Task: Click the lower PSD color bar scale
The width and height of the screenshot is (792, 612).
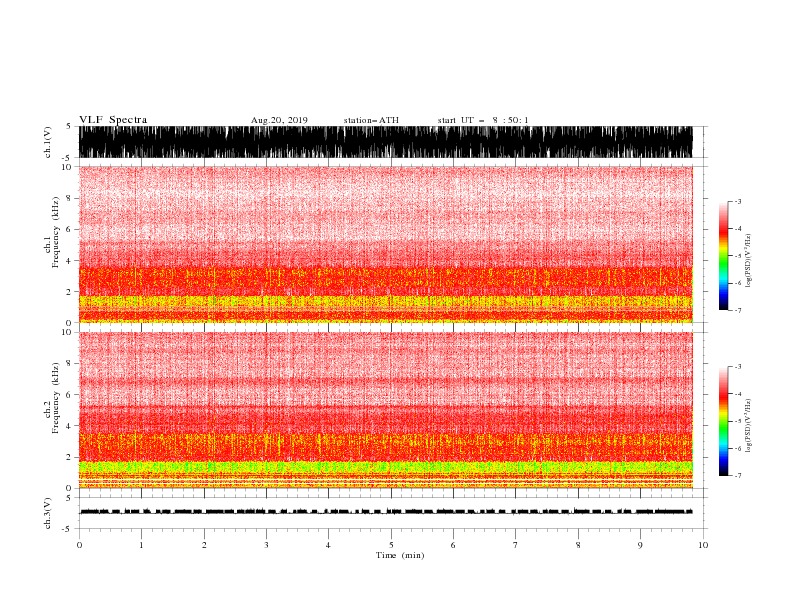Action: 724,421
